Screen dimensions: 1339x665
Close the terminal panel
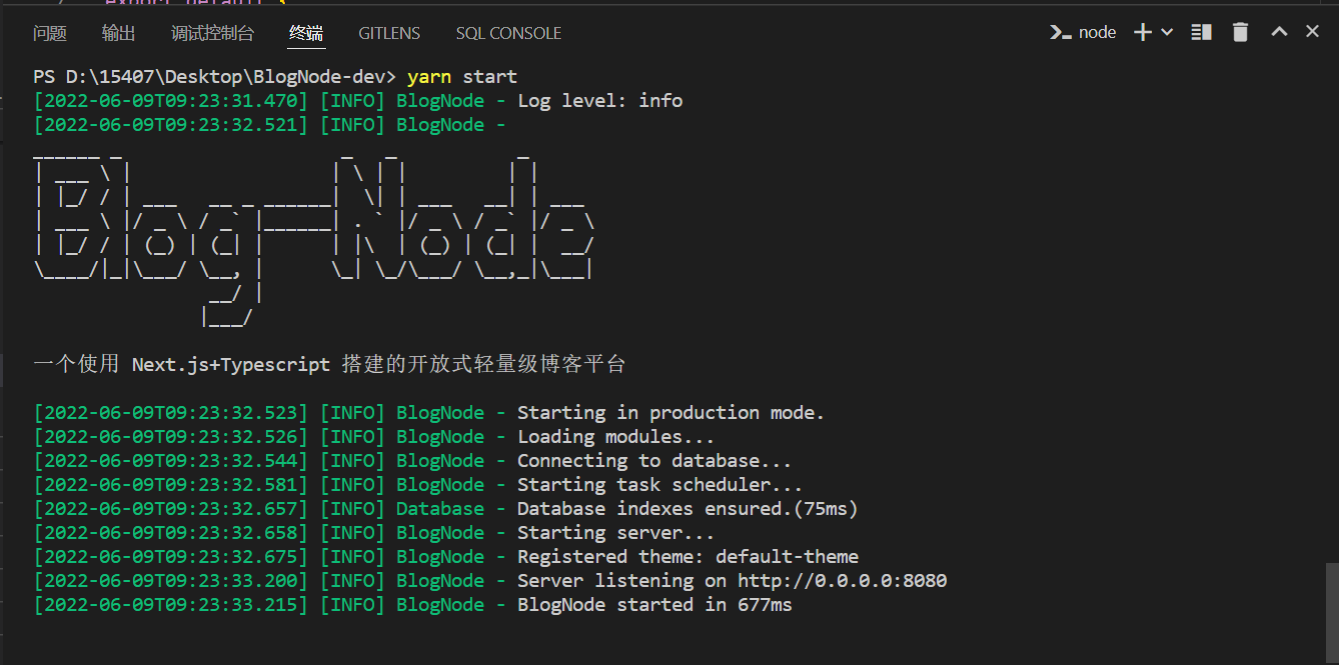pyautogui.click(x=1313, y=32)
